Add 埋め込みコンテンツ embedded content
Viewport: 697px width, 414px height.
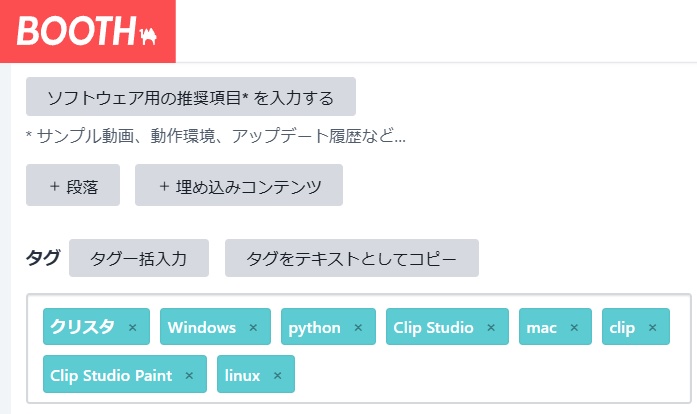click(x=239, y=185)
